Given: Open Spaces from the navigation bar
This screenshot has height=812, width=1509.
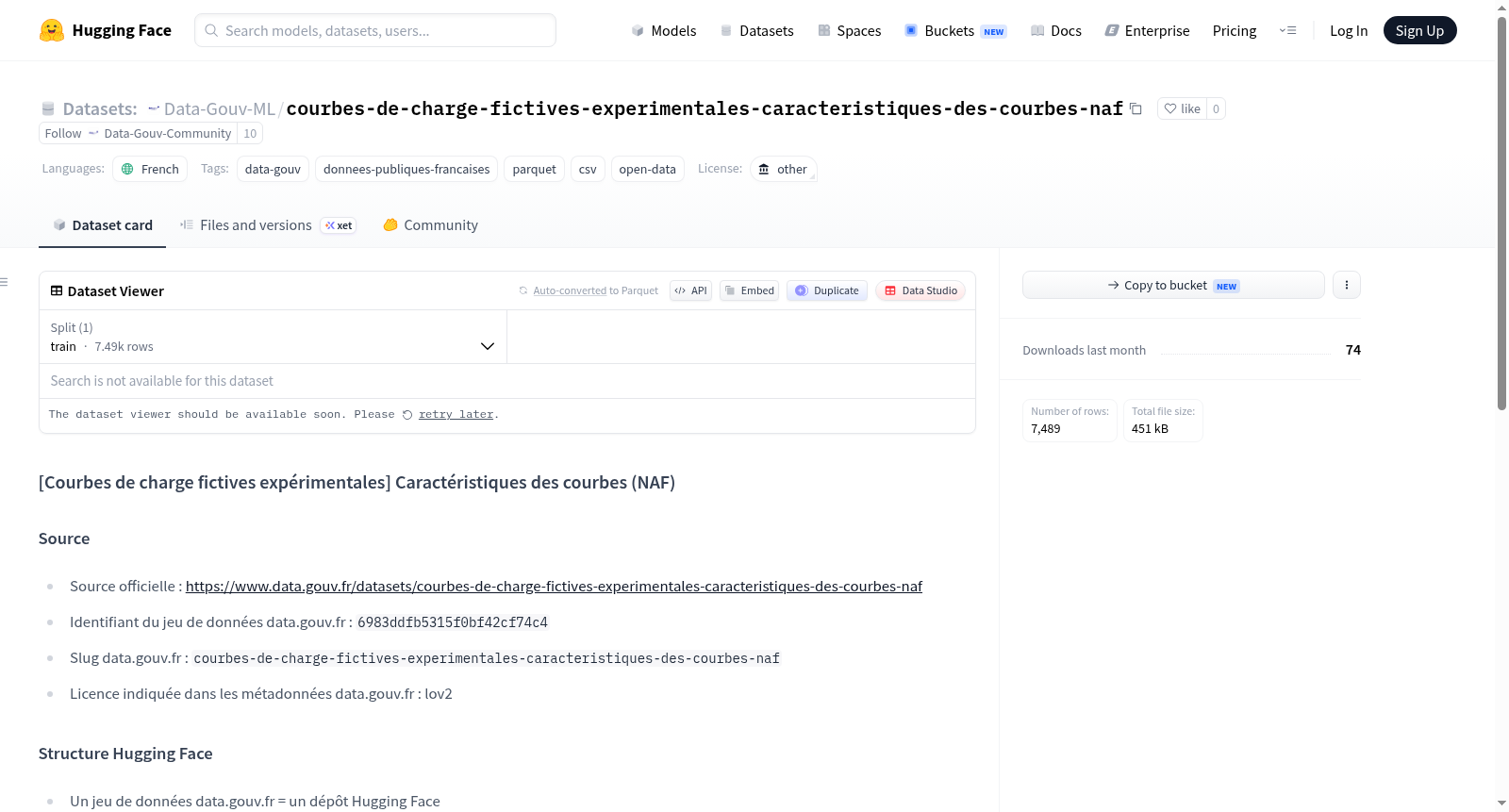Looking at the screenshot, I should (x=849, y=30).
